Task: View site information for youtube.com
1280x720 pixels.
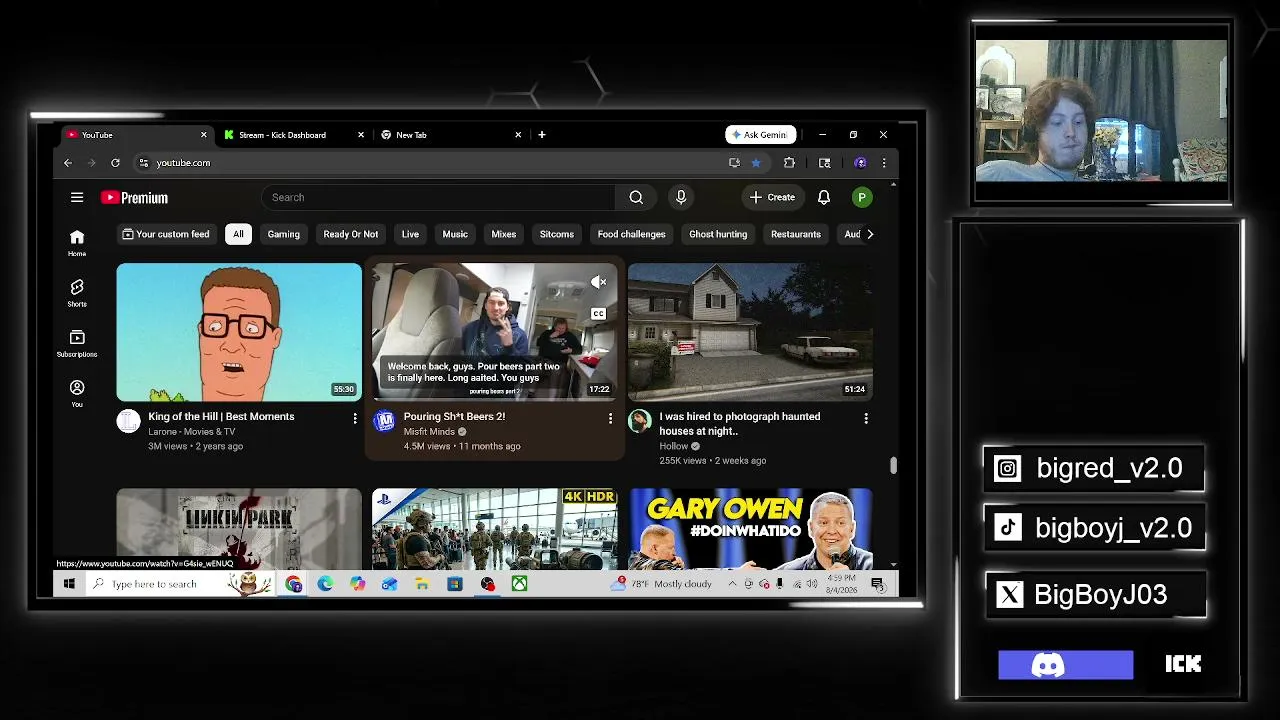Action: pos(144,163)
